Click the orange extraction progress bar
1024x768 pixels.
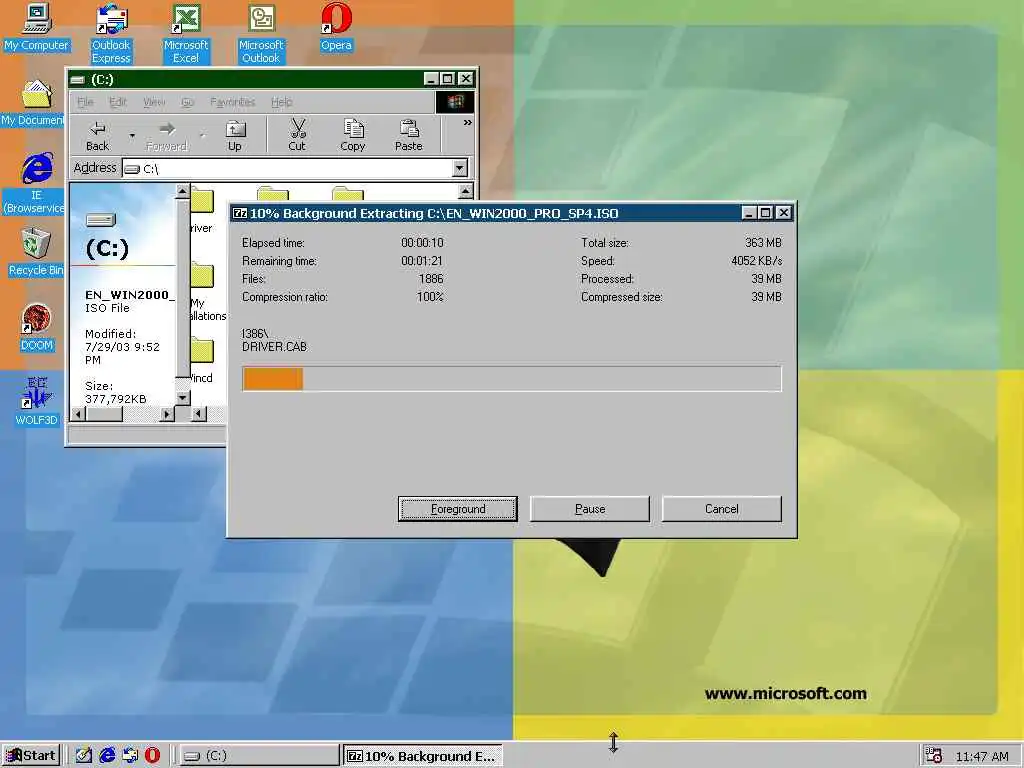point(272,379)
